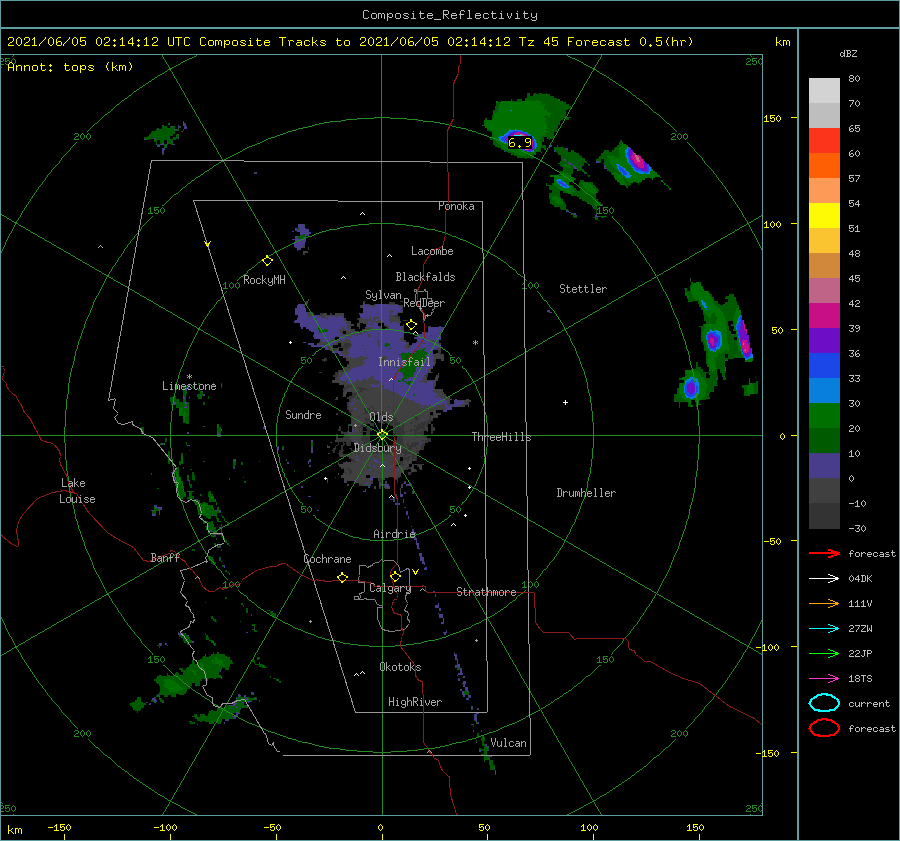The height and width of the screenshot is (841, 900).
Task: Click the Blackfalds label
Action: tap(425, 277)
